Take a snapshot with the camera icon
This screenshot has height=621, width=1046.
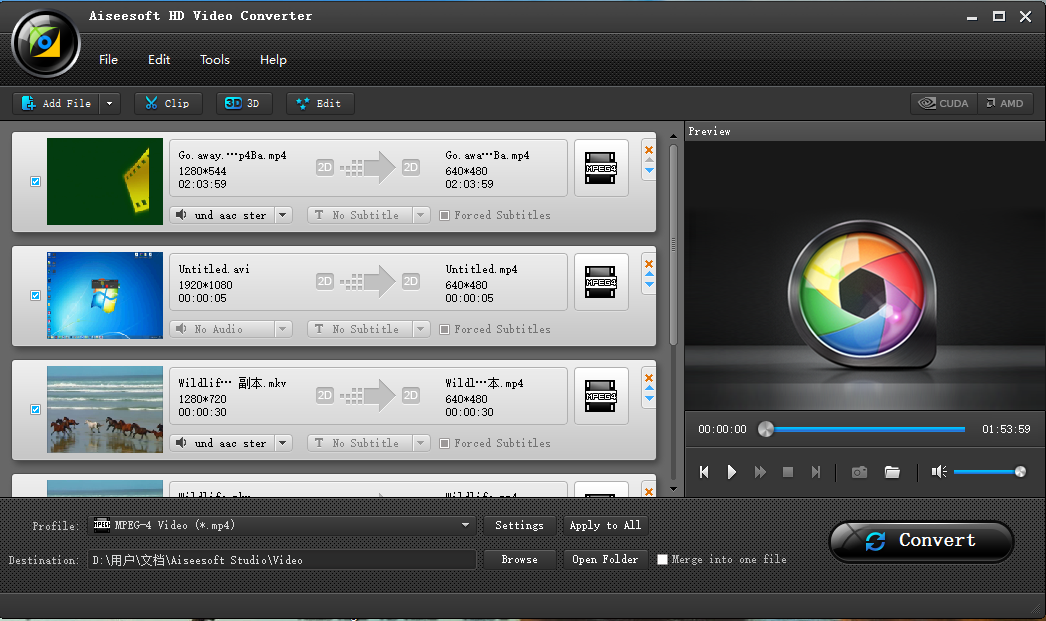[x=859, y=472]
